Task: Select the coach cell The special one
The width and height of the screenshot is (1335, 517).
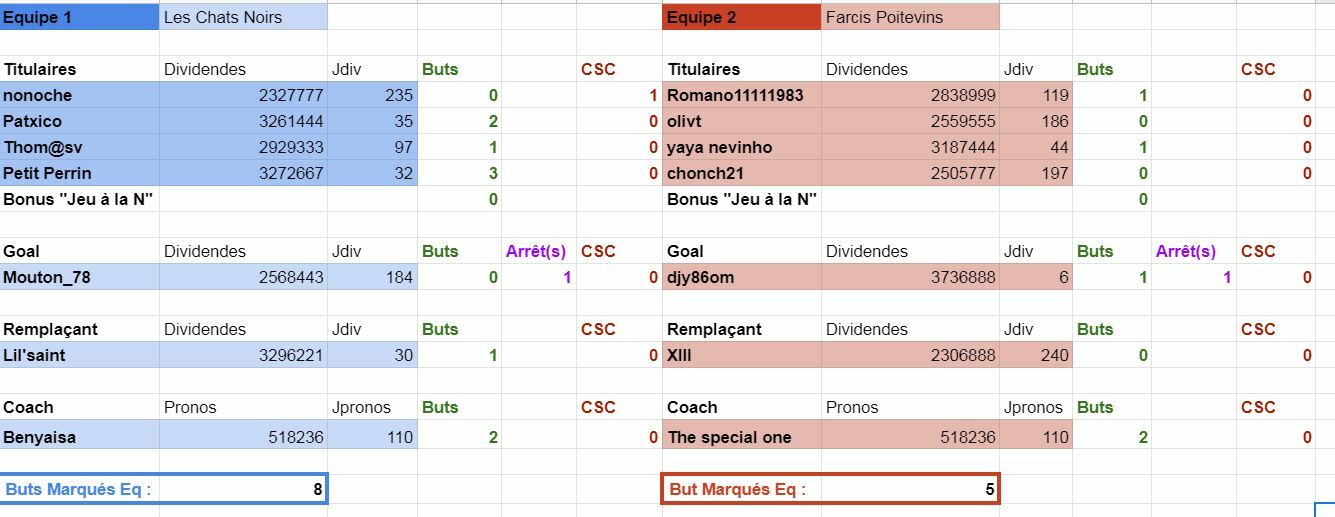Action: (x=741, y=437)
